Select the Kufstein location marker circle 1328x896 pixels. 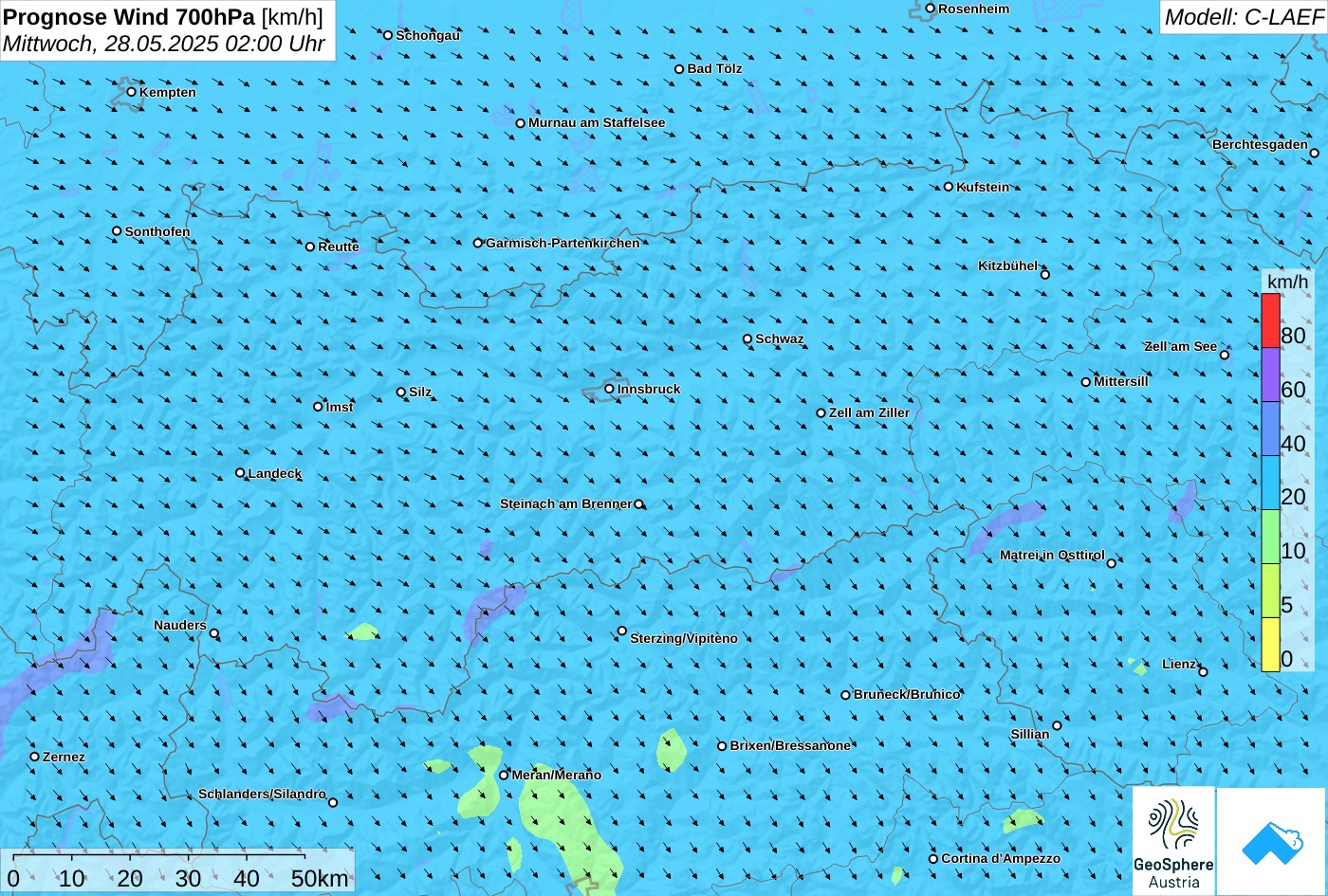(949, 187)
